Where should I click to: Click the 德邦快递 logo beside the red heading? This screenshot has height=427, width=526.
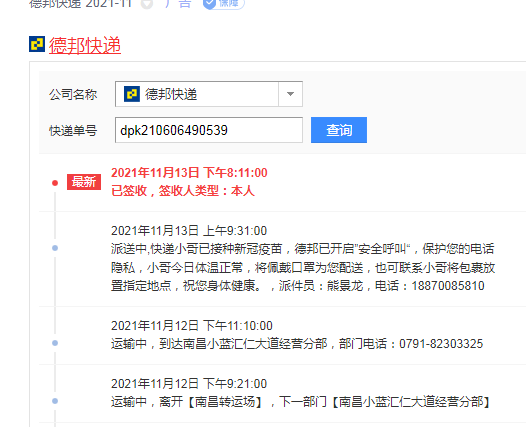(37, 44)
